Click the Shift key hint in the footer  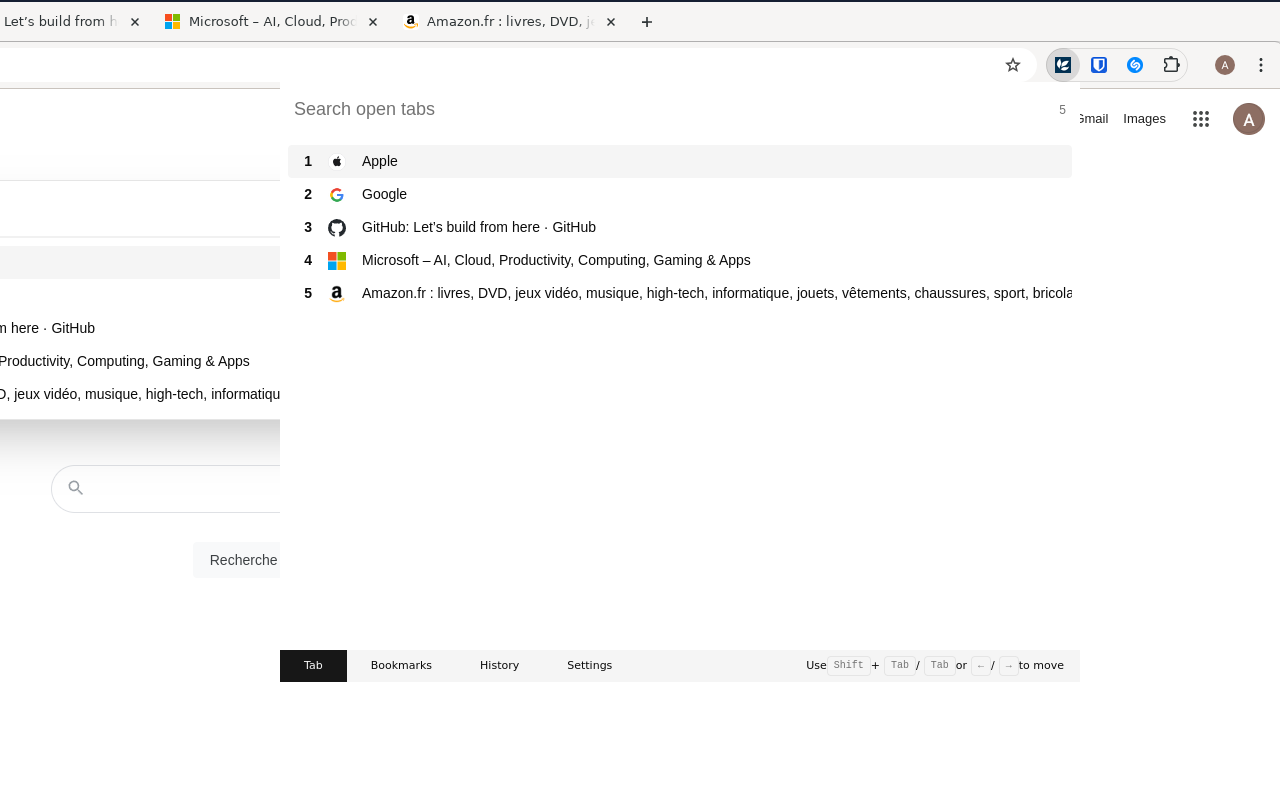(x=848, y=666)
